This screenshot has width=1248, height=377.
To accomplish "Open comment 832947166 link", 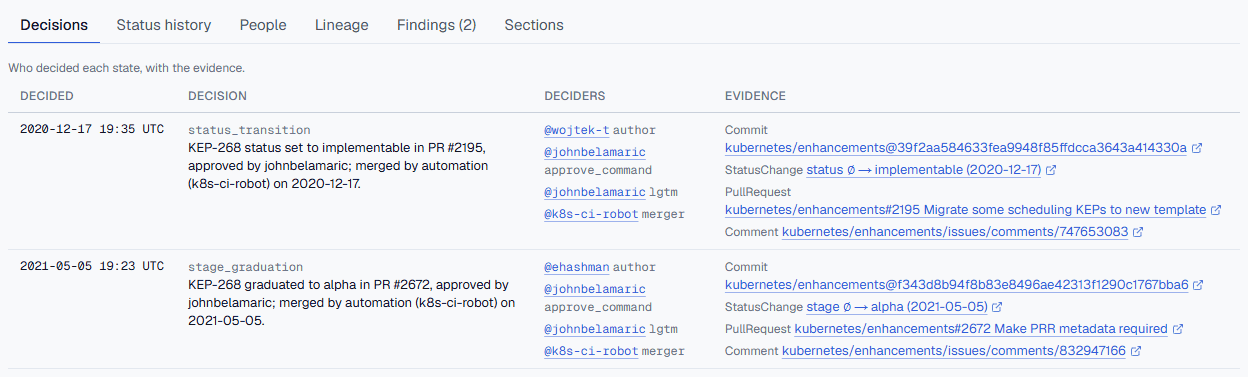I will tap(954, 351).
